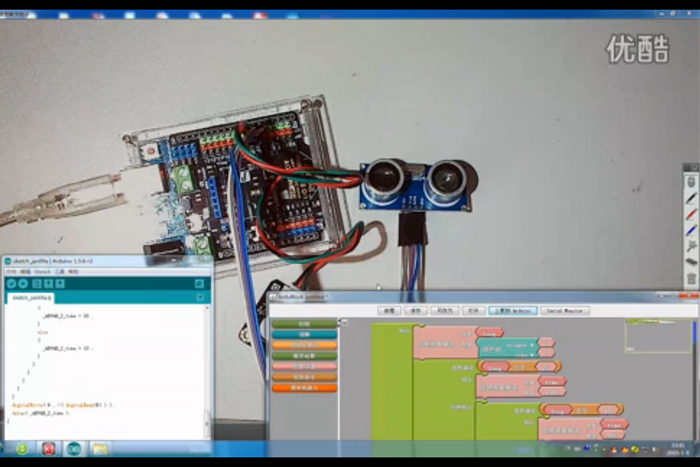Expand the sketch tab dropdown arrow
700x467 pixels.
200,297
